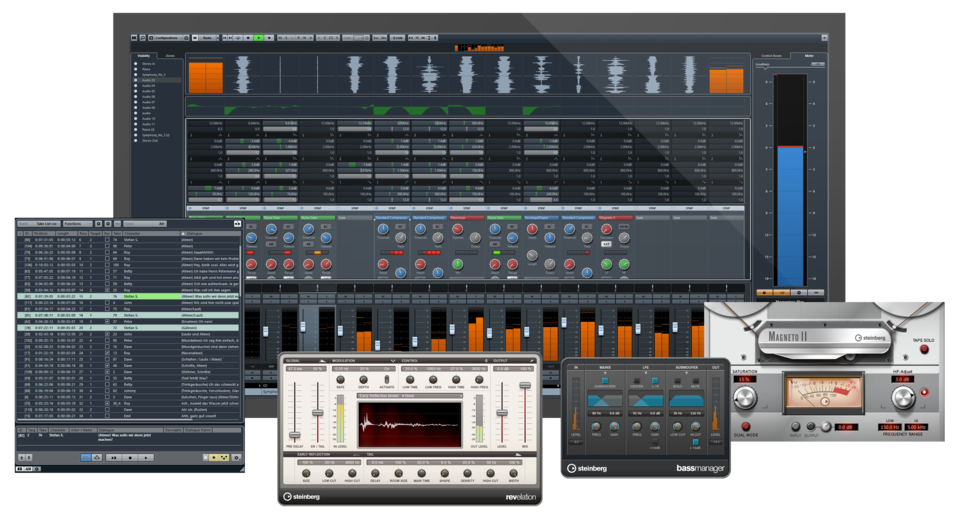The width and height of the screenshot is (960, 522).
Task: Check the Rec box on the Emil row
Action: coord(107,416)
